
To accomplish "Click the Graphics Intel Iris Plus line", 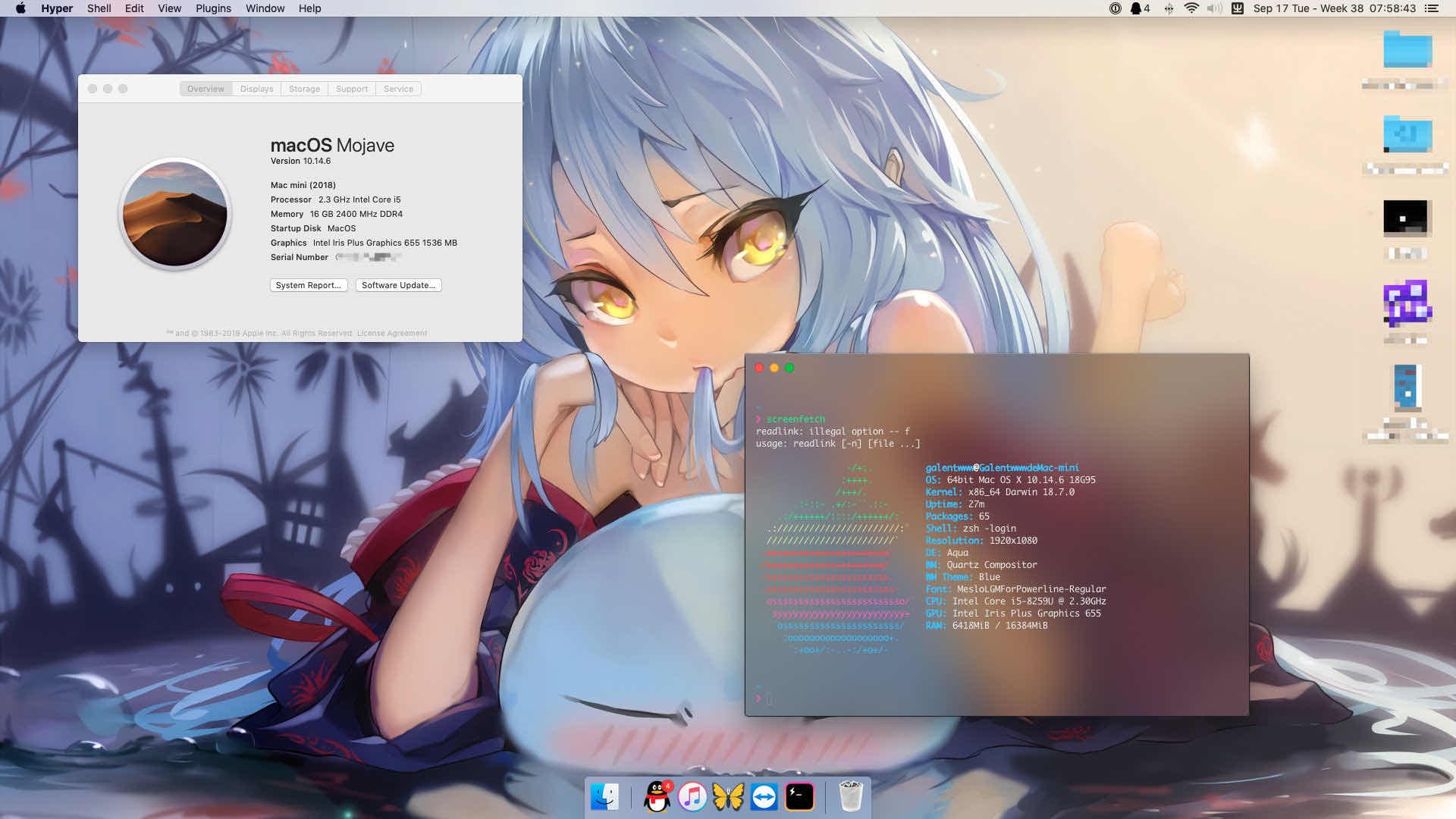I will 363,243.
